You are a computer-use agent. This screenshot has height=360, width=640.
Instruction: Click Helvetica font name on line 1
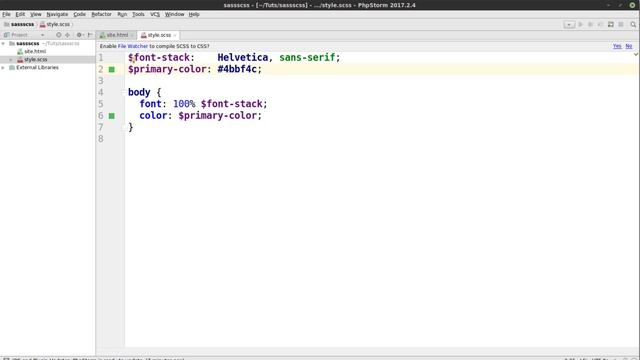pyautogui.click(x=242, y=58)
